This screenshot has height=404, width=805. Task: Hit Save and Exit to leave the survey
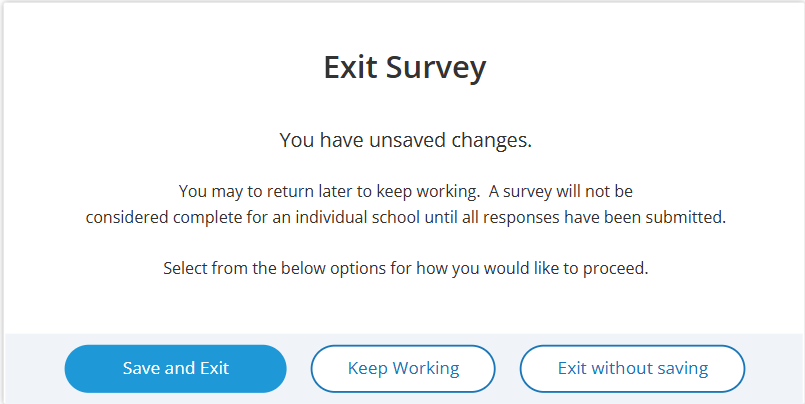tap(176, 368)
